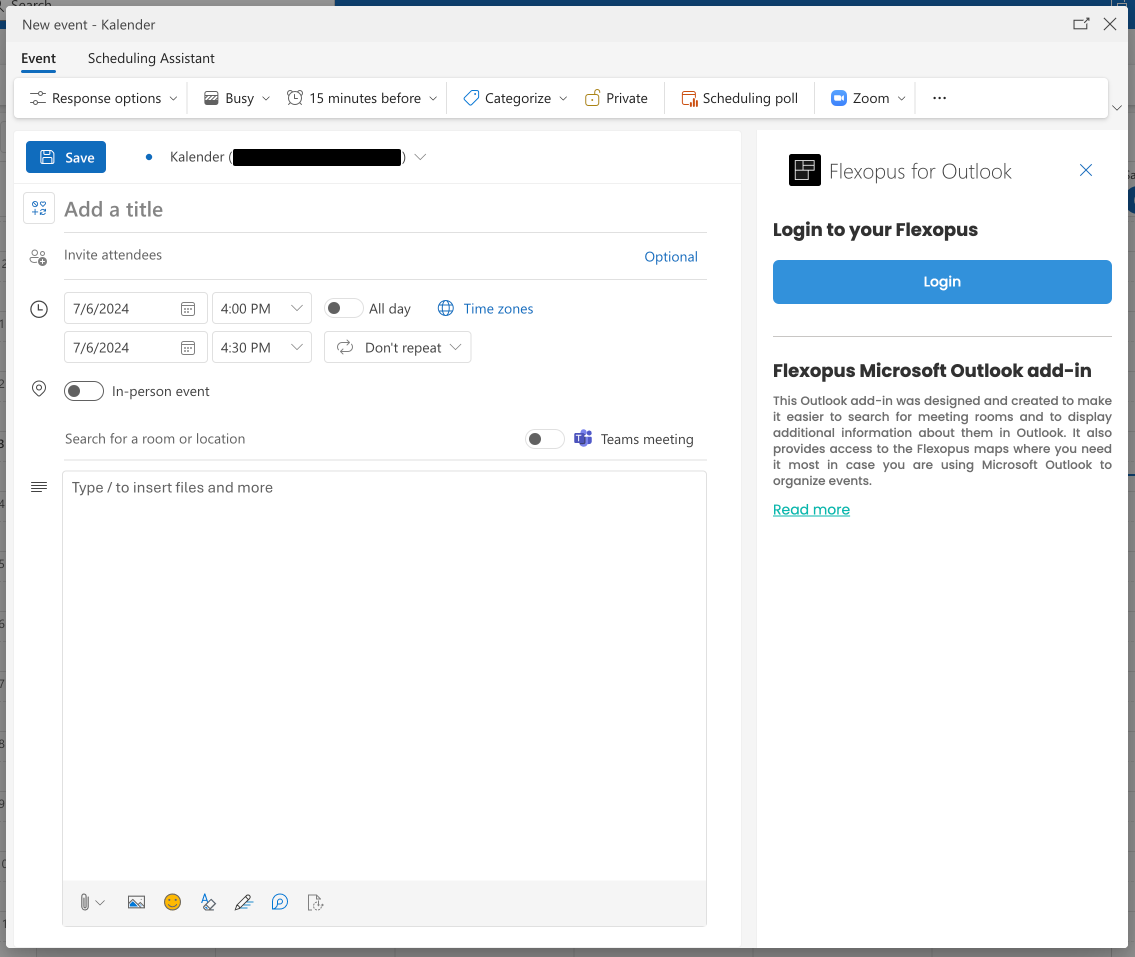Click the show formatting options icon
The height and width of the screenshot is (957, 1135).
(208, 902)
